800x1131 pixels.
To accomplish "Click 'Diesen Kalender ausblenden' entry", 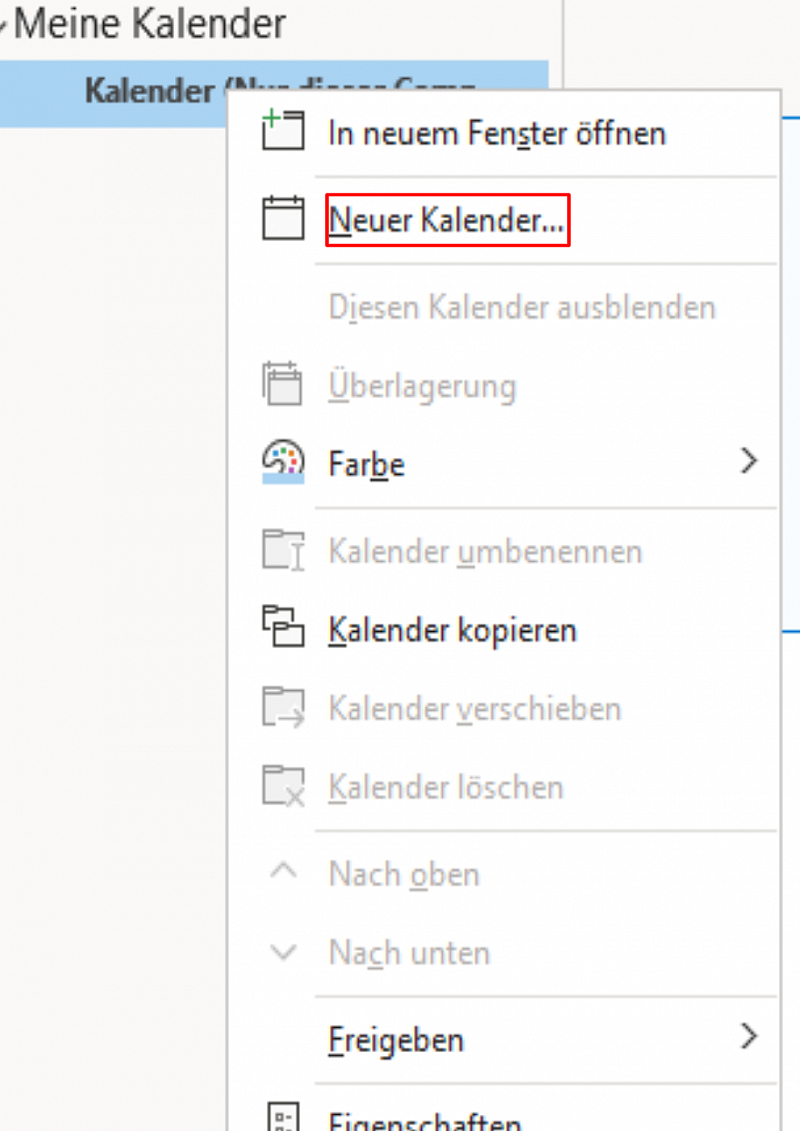I will click(x=521, y=307).
